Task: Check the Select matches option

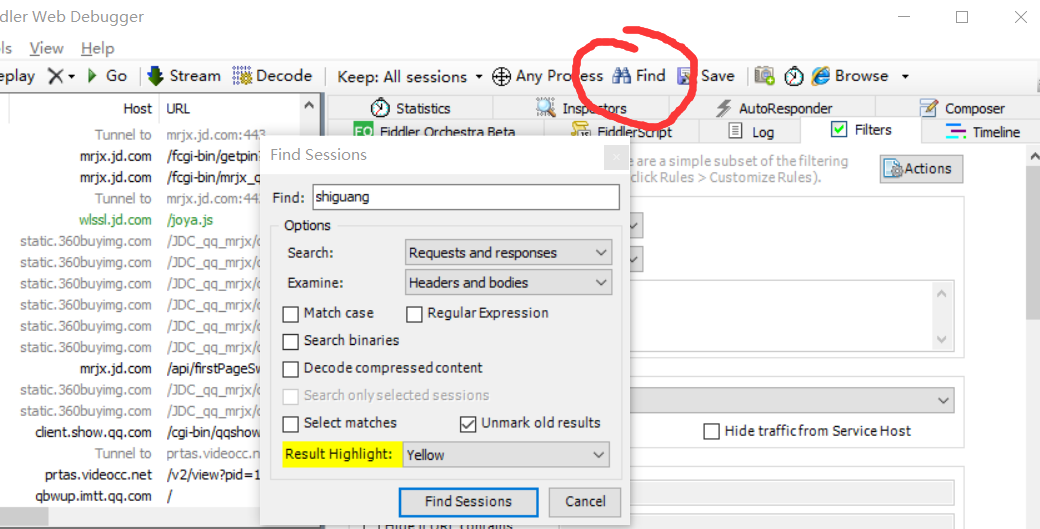Action: [291, 424]
